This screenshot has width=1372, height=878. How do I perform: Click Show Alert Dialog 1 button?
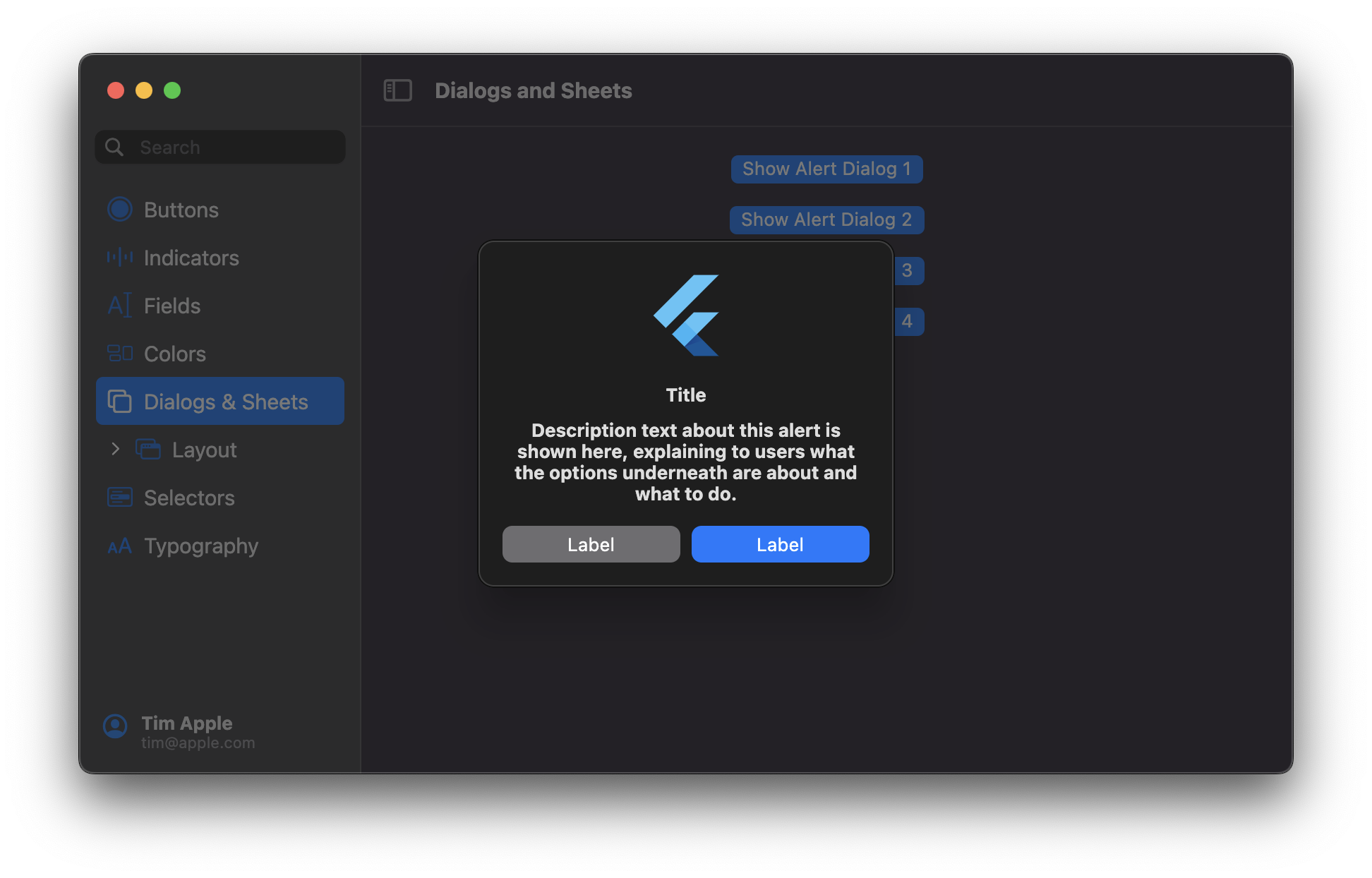pyautogui.click(x=826, y=169)
